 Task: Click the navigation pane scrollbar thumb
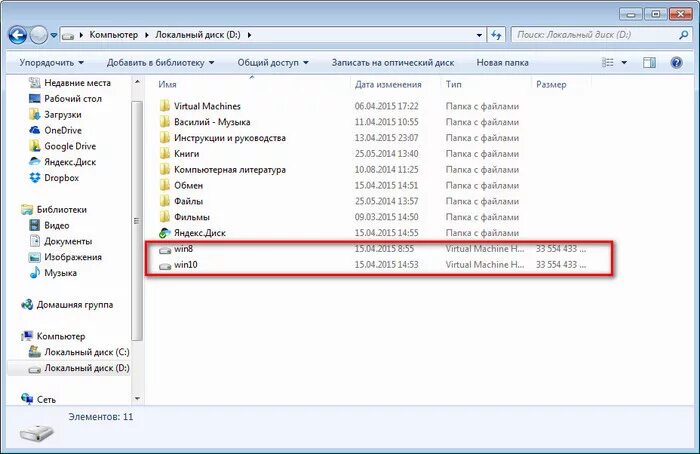[137, 221]
